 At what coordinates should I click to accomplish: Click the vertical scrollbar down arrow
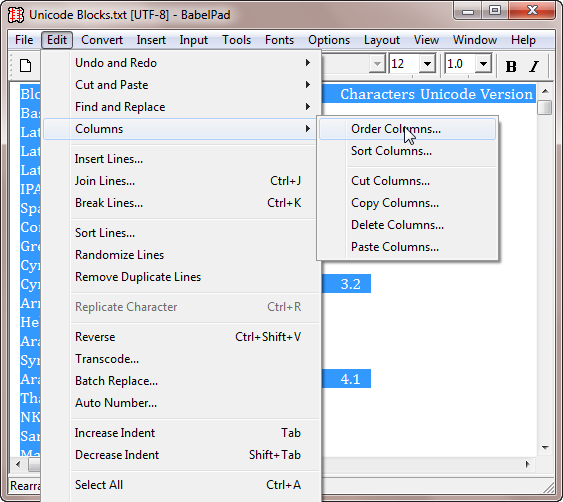tap(545, 447)
